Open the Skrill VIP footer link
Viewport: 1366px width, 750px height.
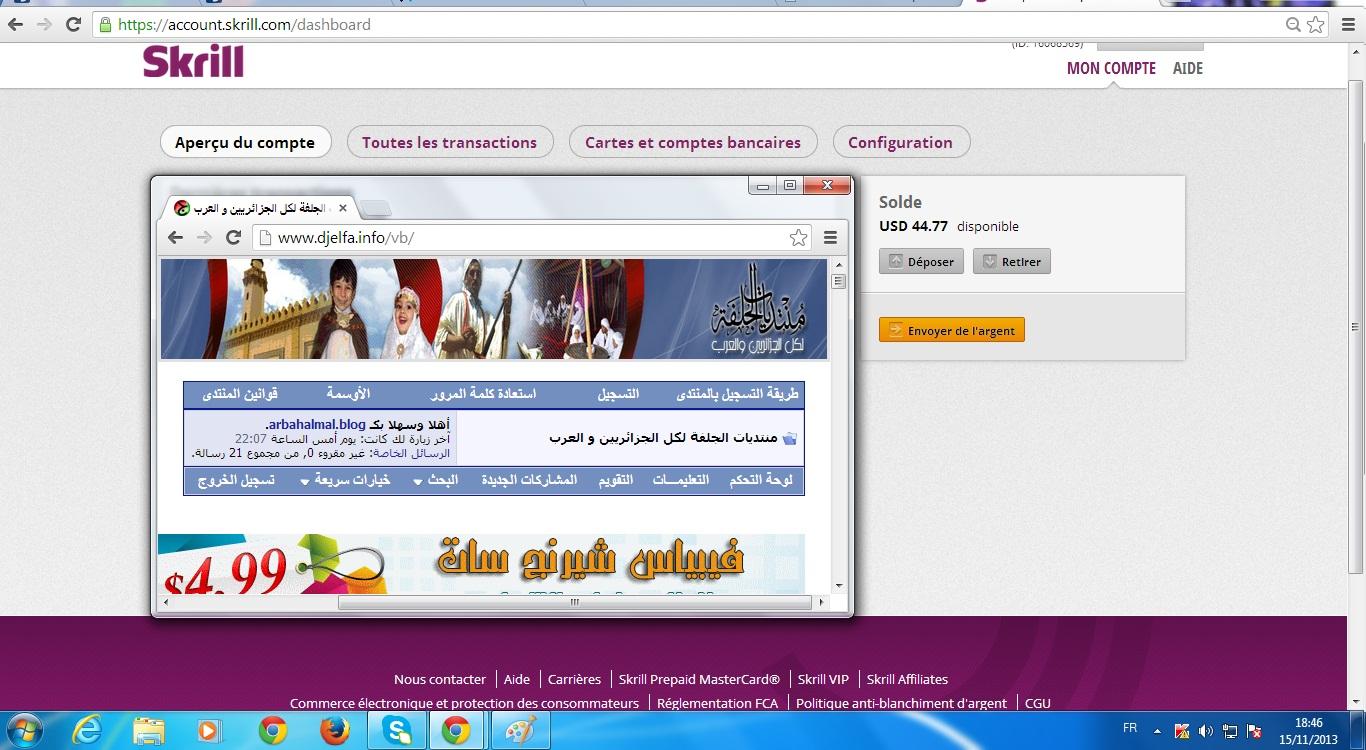[x=823, y=679]
